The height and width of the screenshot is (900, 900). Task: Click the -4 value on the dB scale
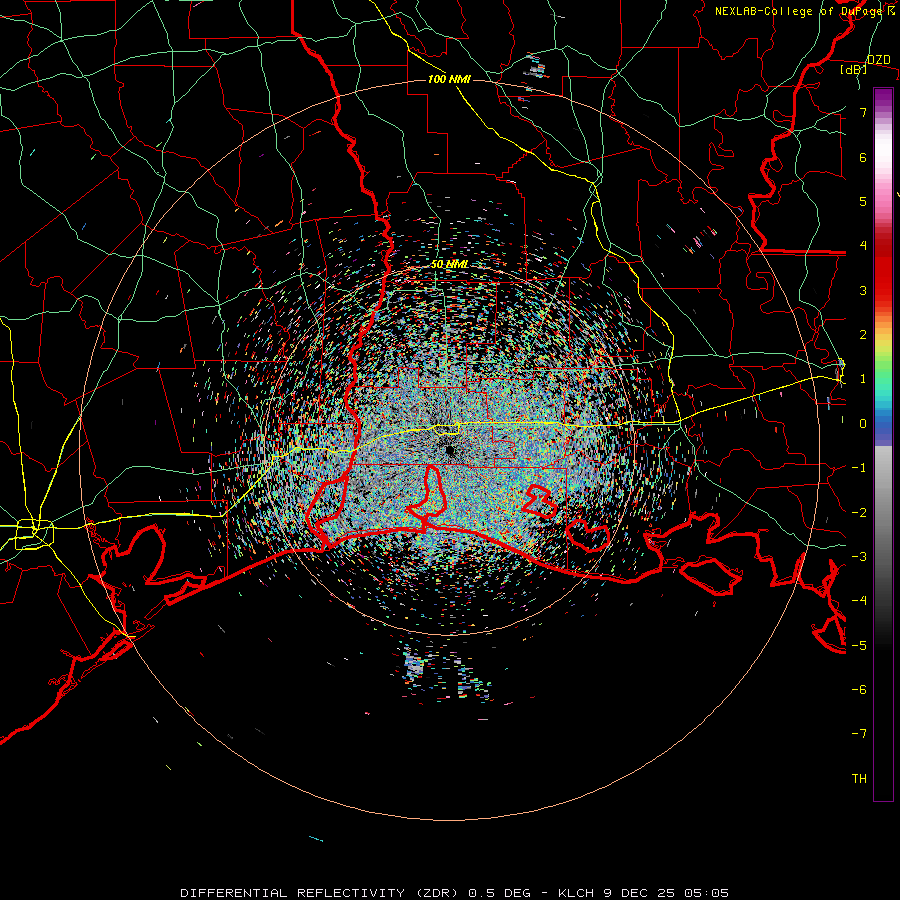pyautogui.click(x=859, y=600)
